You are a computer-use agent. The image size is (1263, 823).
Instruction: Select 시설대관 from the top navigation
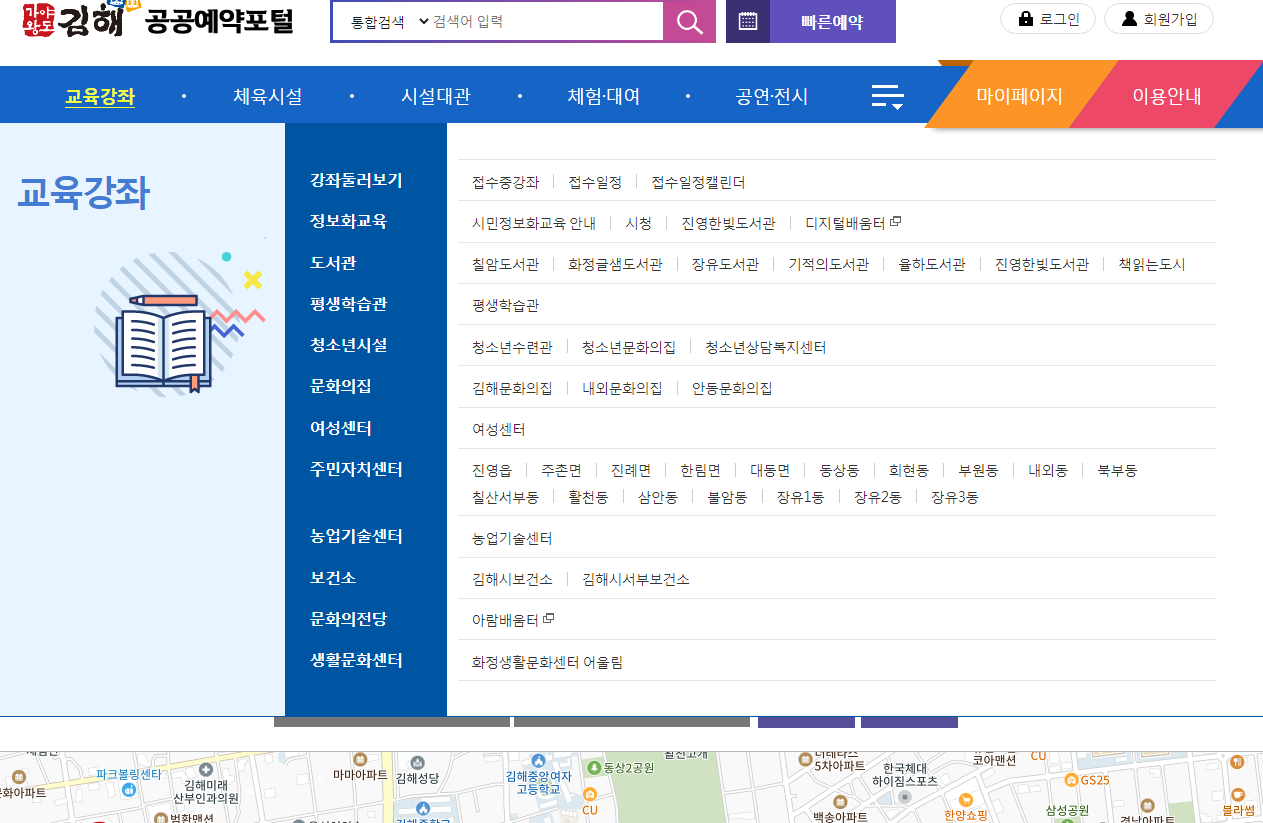435,94
